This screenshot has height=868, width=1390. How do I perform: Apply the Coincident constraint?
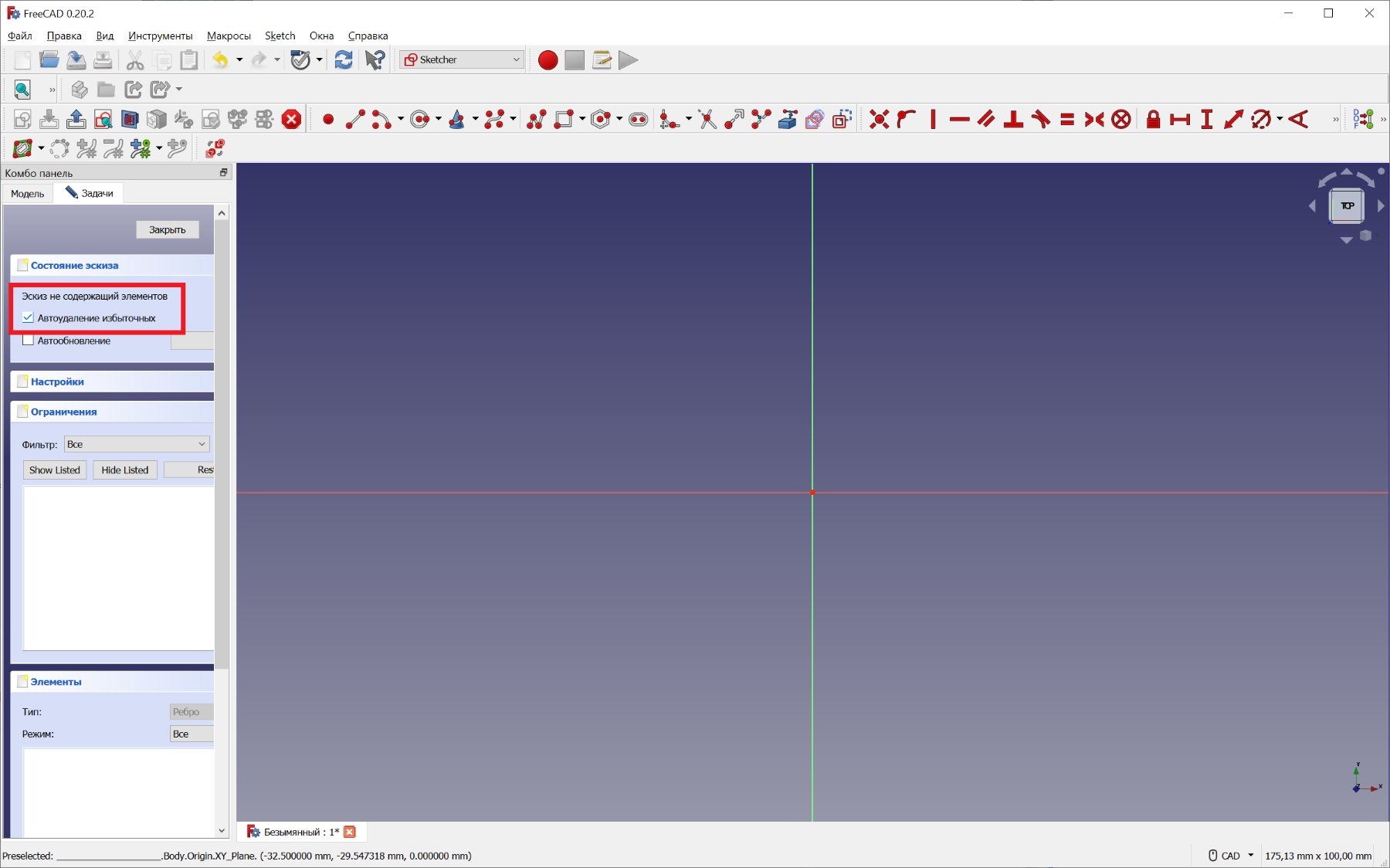coord(879,119)
